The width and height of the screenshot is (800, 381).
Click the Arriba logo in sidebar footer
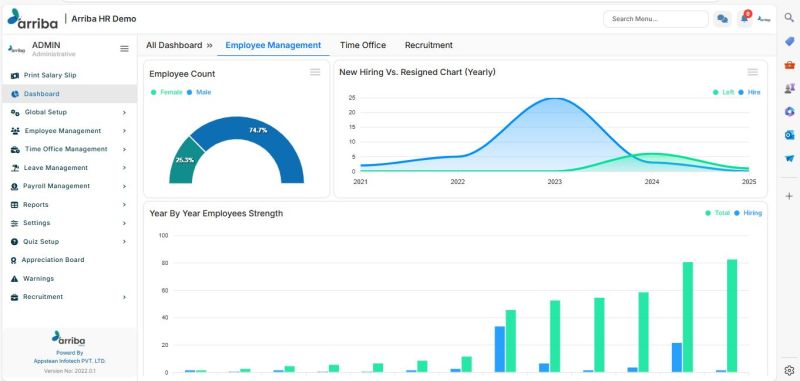point(68,338)
